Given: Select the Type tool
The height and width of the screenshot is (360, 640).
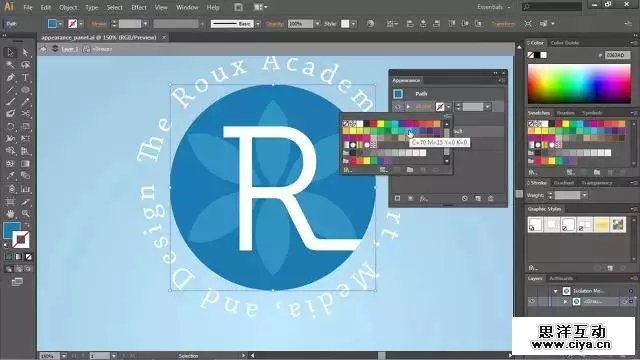Looking at the screenshot, I should coord(25,77).
